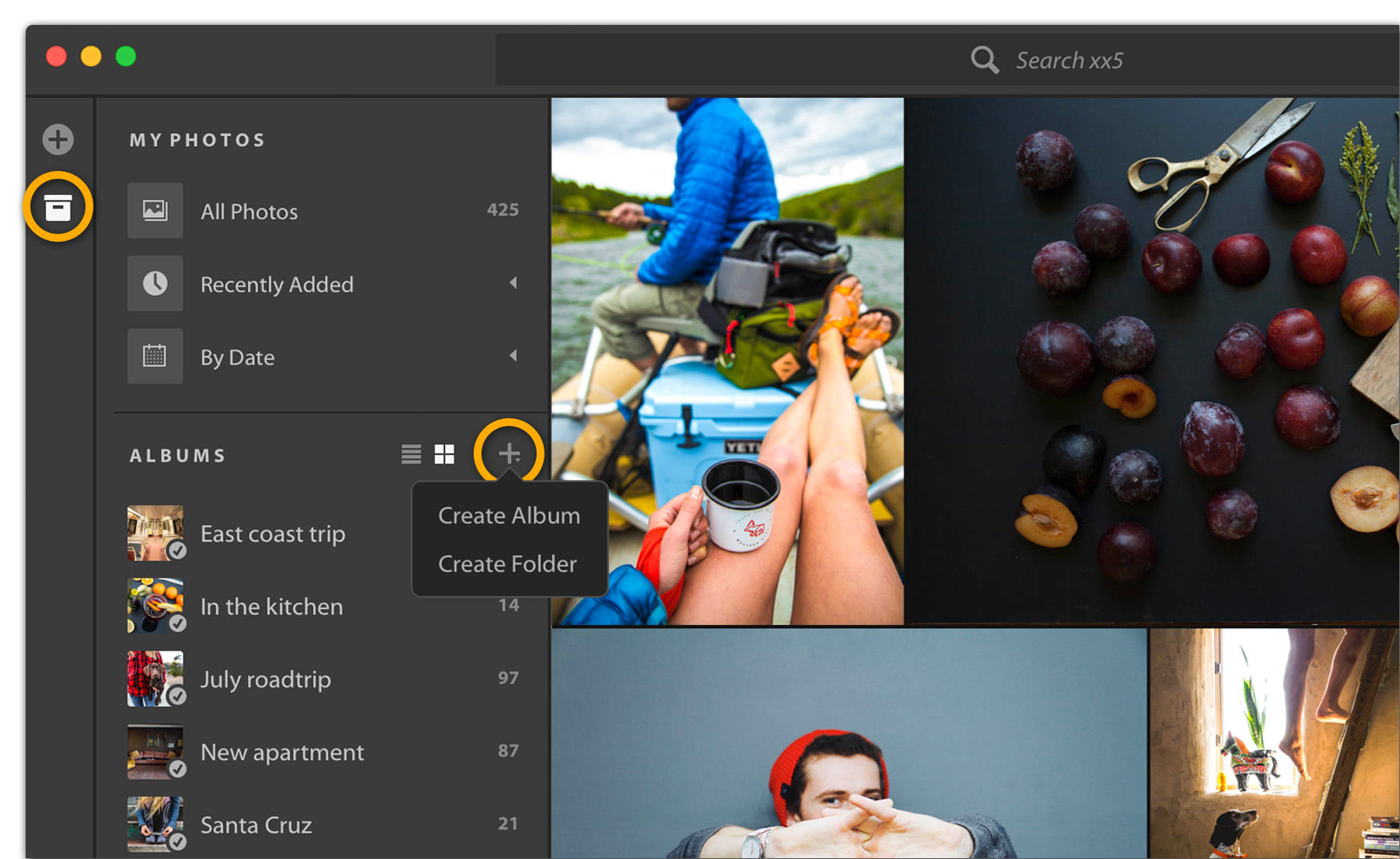
Task: Click the All Photos image icon
Action: [x=155, y=209]
